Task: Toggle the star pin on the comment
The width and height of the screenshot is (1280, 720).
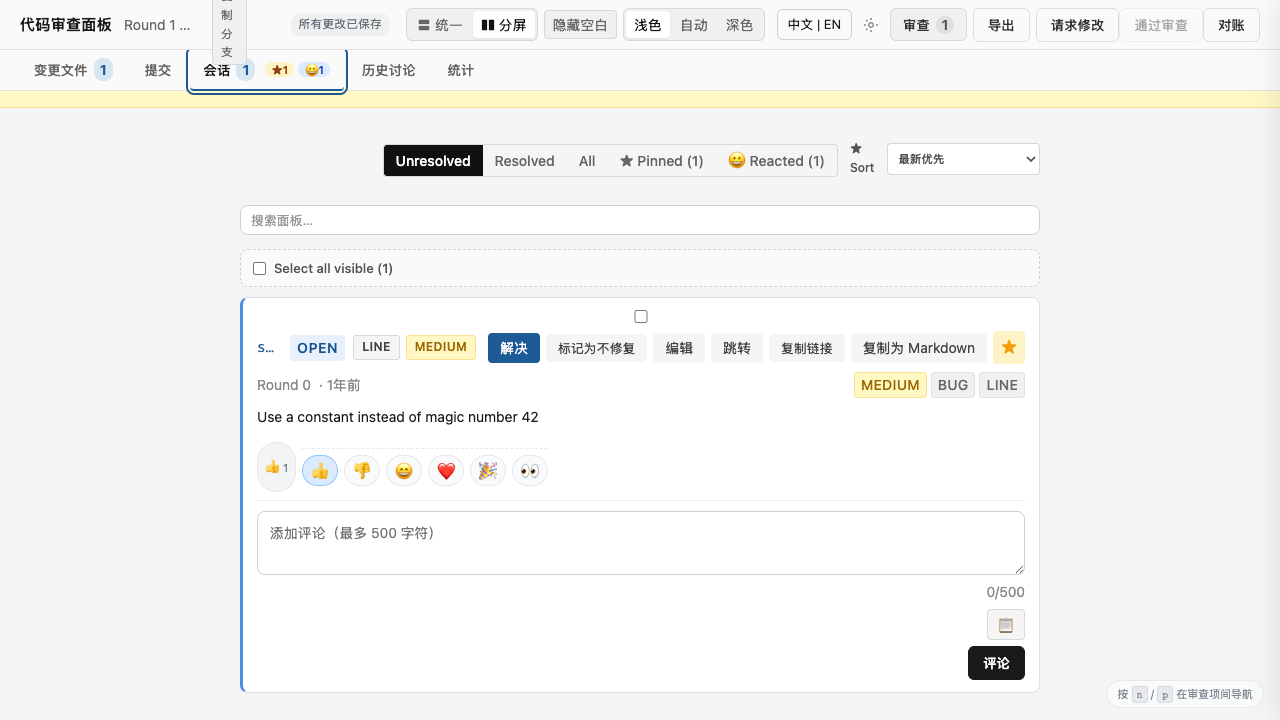Action: click(1009, 347)
